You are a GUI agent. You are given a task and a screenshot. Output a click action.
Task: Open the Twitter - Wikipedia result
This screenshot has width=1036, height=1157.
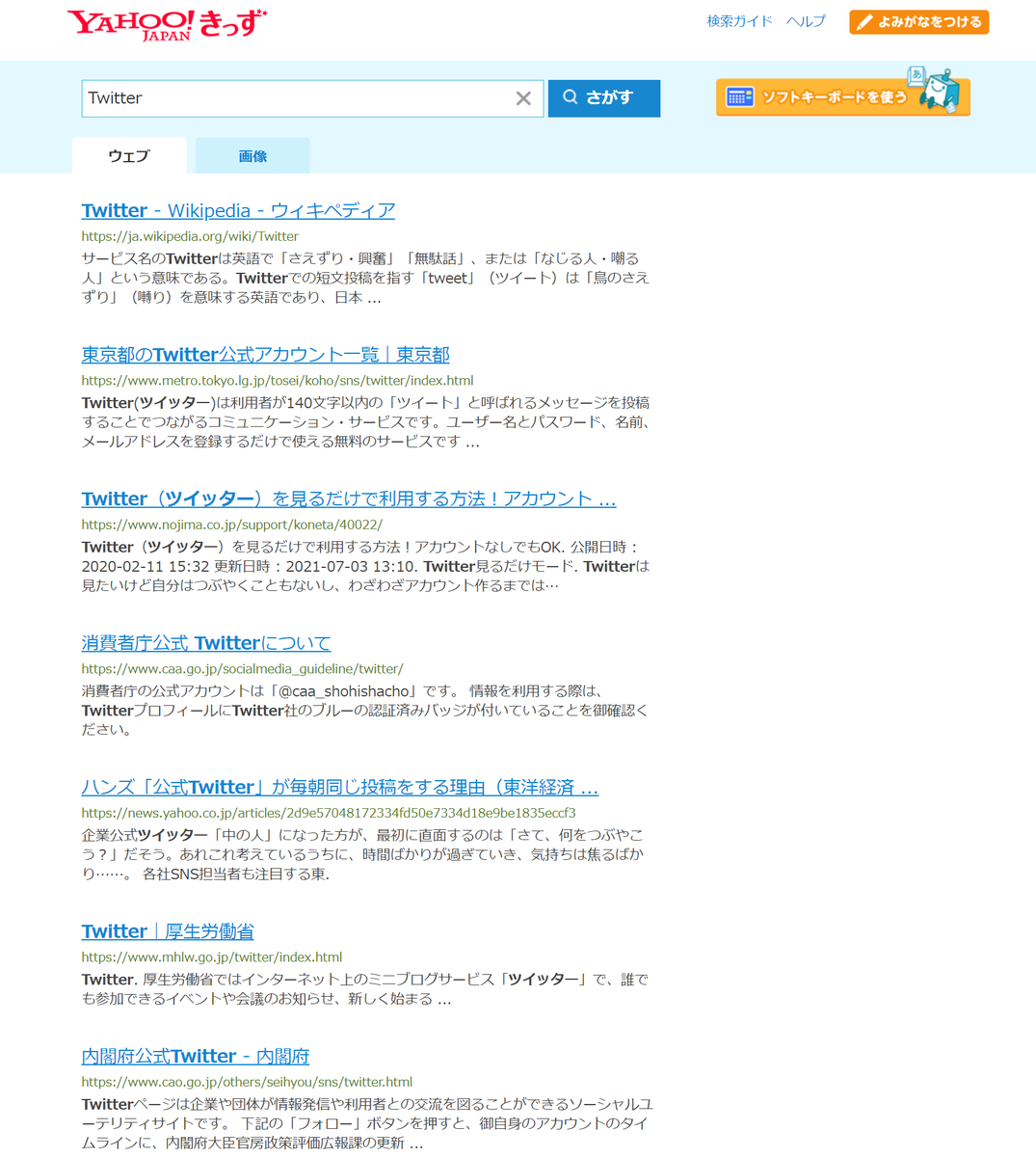pyautogui.click(x=238, y=210)
